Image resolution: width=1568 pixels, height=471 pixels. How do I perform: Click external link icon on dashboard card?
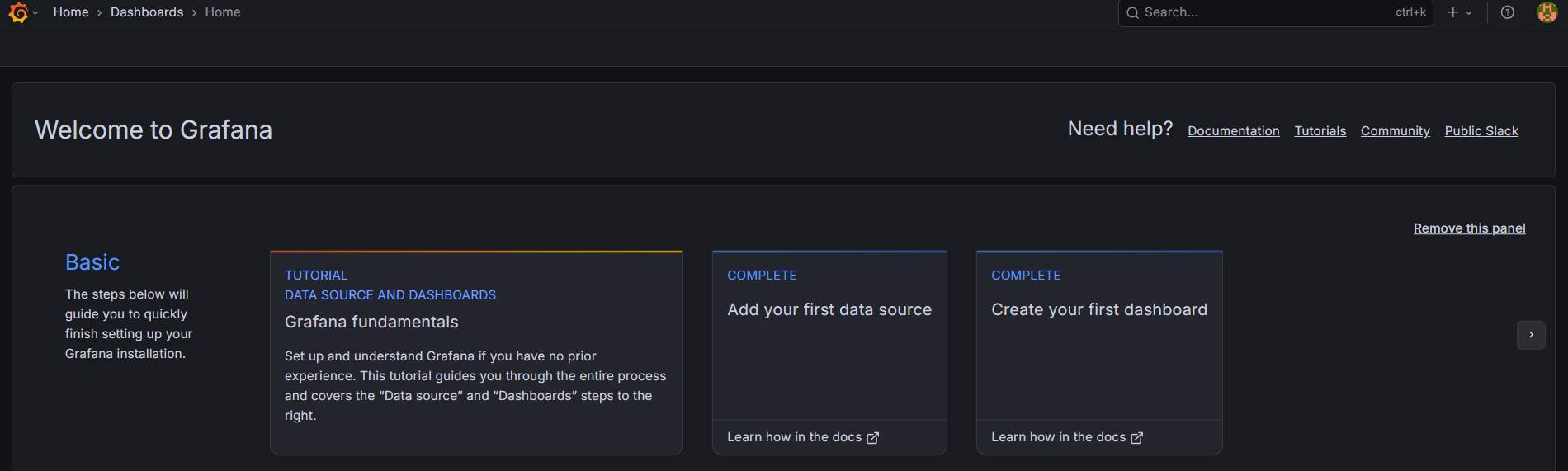pyautogui.click(x=1137, y=438)
